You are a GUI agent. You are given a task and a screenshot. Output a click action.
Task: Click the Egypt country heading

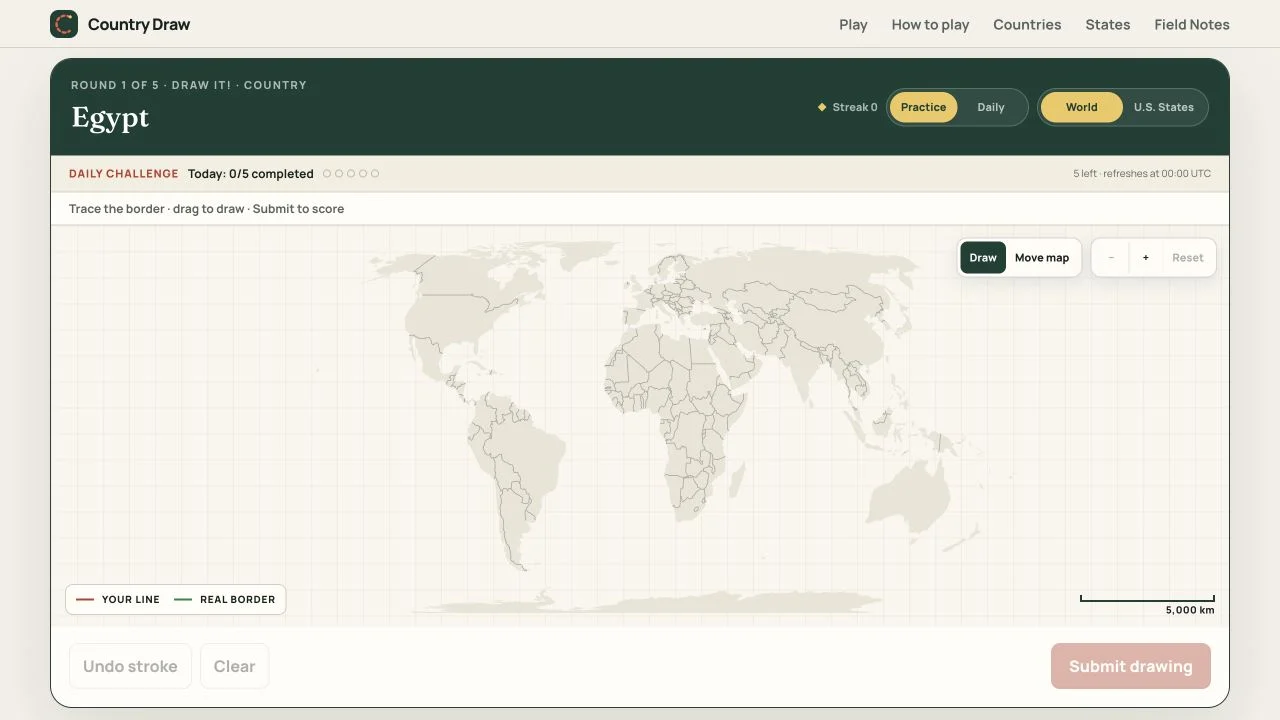(x=110, y=117)
